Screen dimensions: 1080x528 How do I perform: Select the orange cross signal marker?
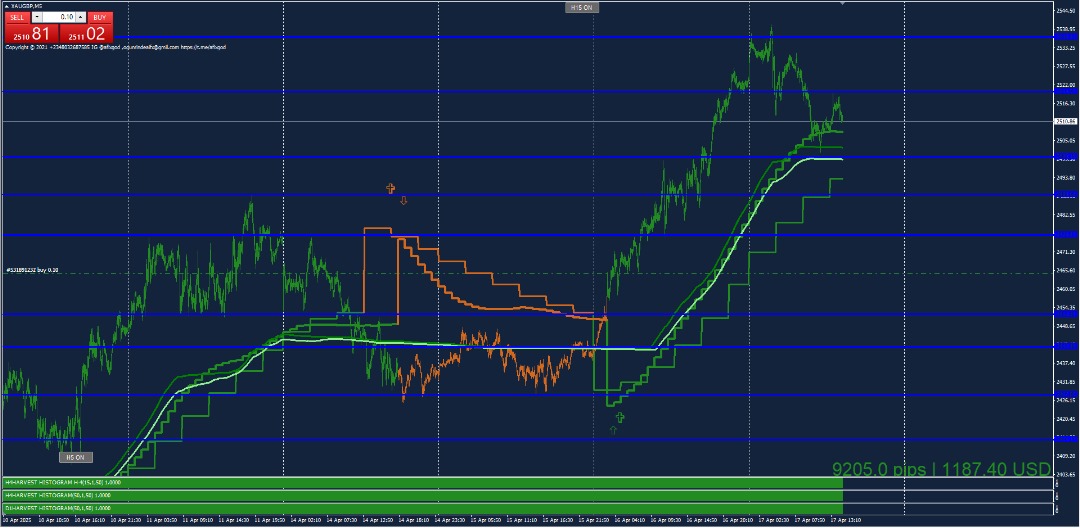coord(391,188)
